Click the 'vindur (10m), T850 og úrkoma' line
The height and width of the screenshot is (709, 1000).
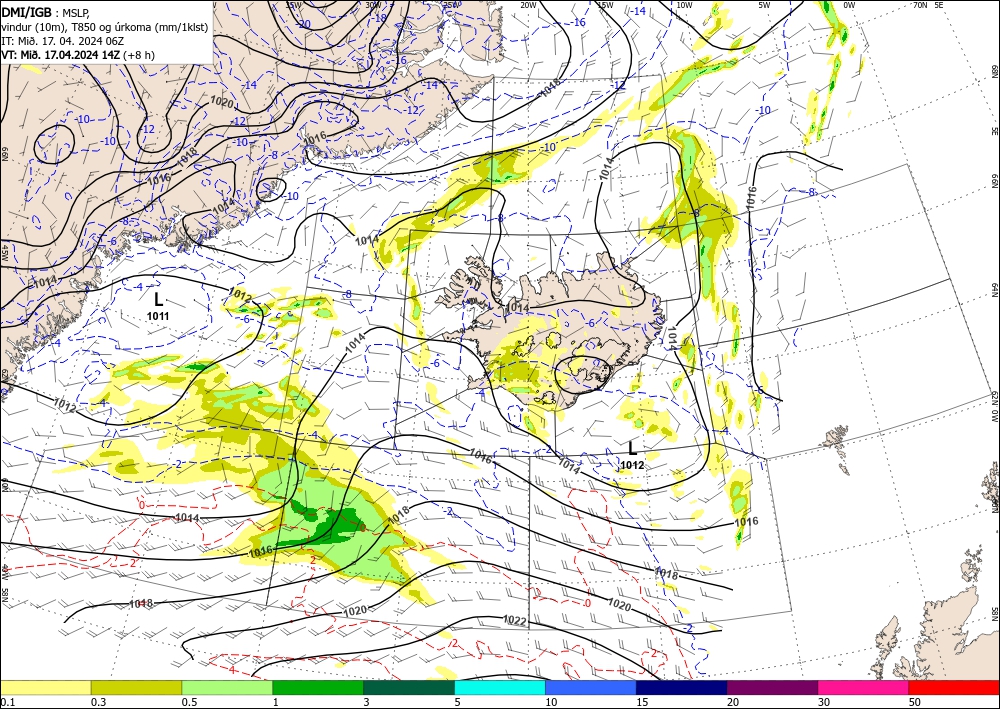pos(105,26)
